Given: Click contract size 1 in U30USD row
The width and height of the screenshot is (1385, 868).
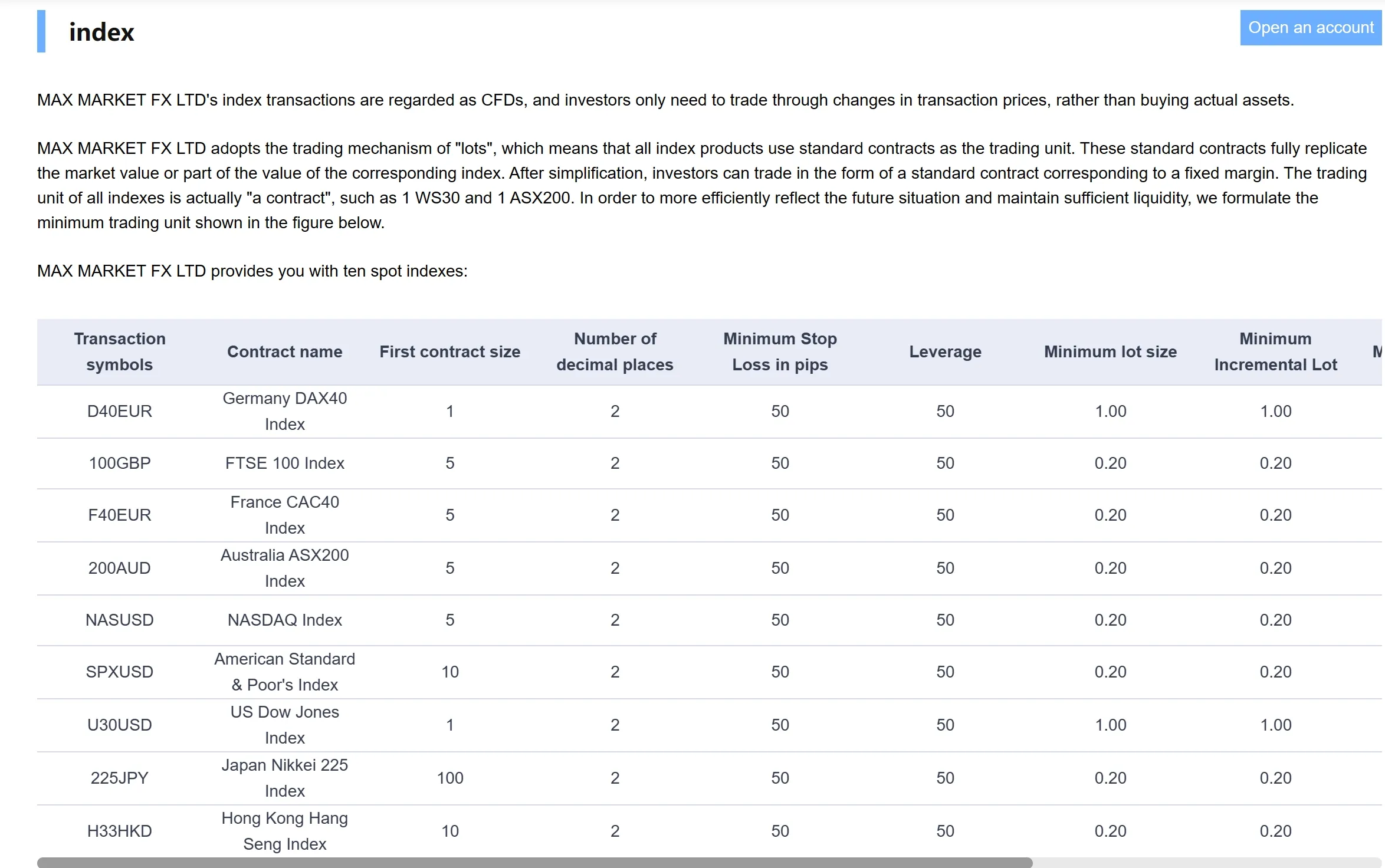Looking at the screenshot, I should click(450, 725).
